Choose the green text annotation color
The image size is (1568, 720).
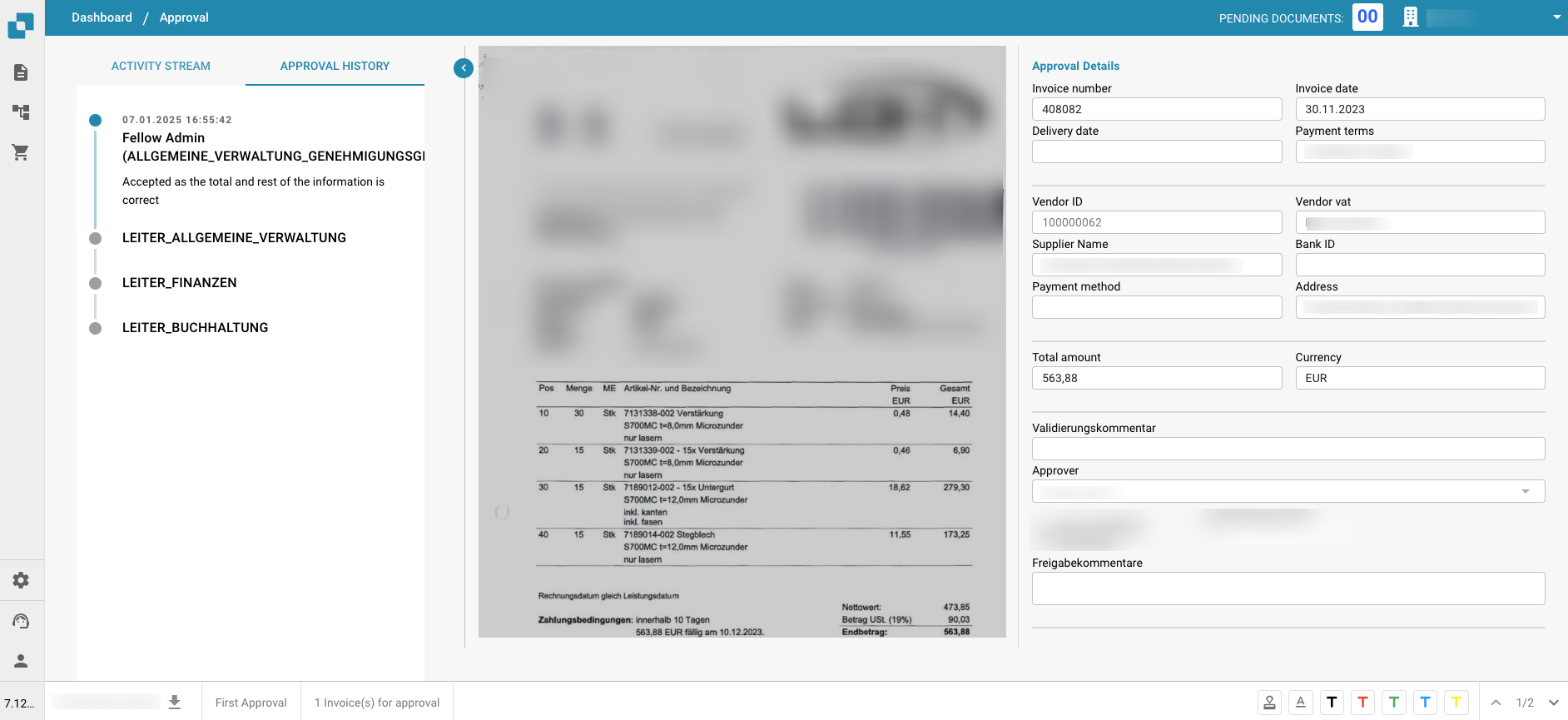click(1394, 703)
